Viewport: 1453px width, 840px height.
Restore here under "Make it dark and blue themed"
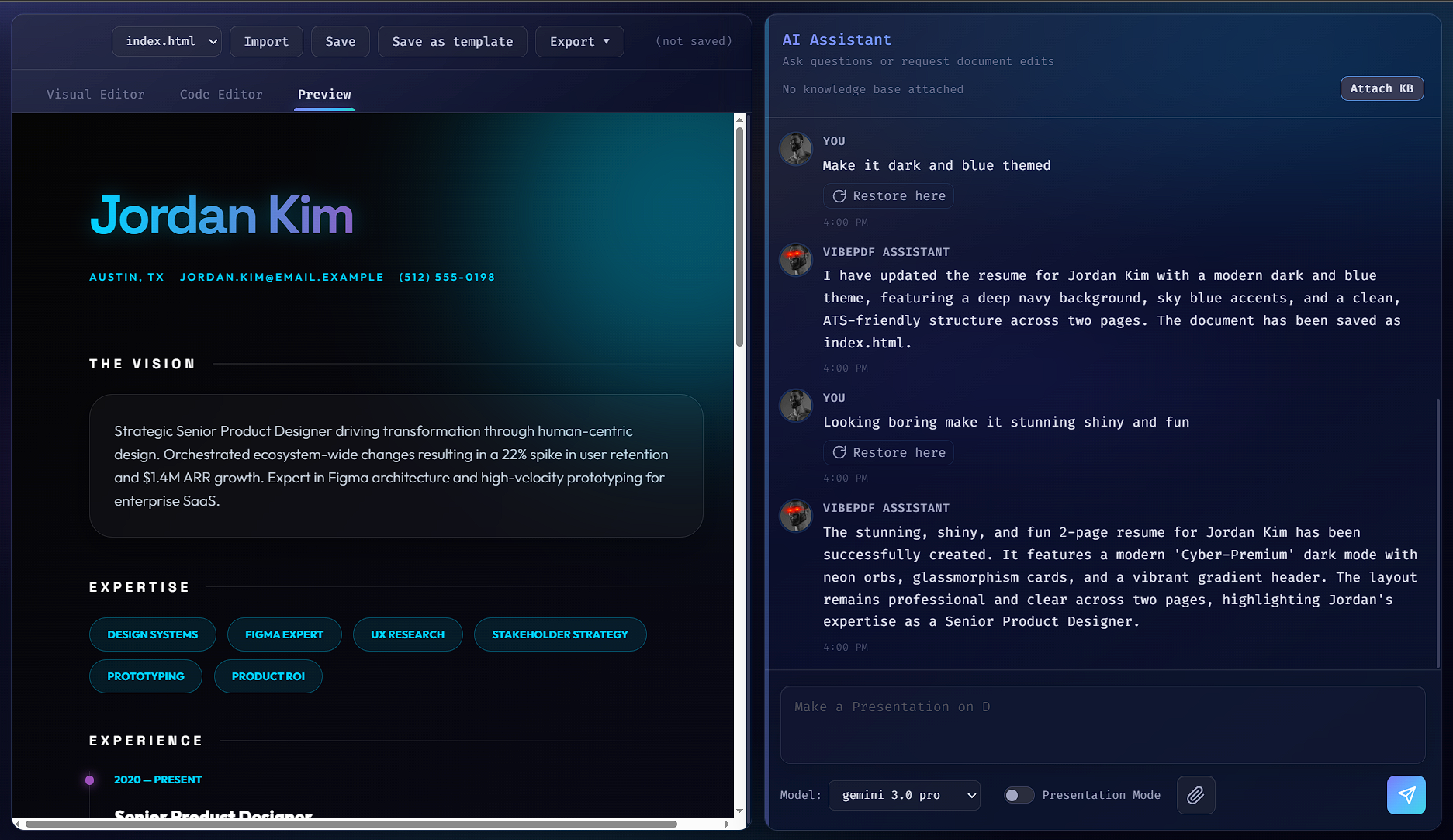(x=888, y=195)
